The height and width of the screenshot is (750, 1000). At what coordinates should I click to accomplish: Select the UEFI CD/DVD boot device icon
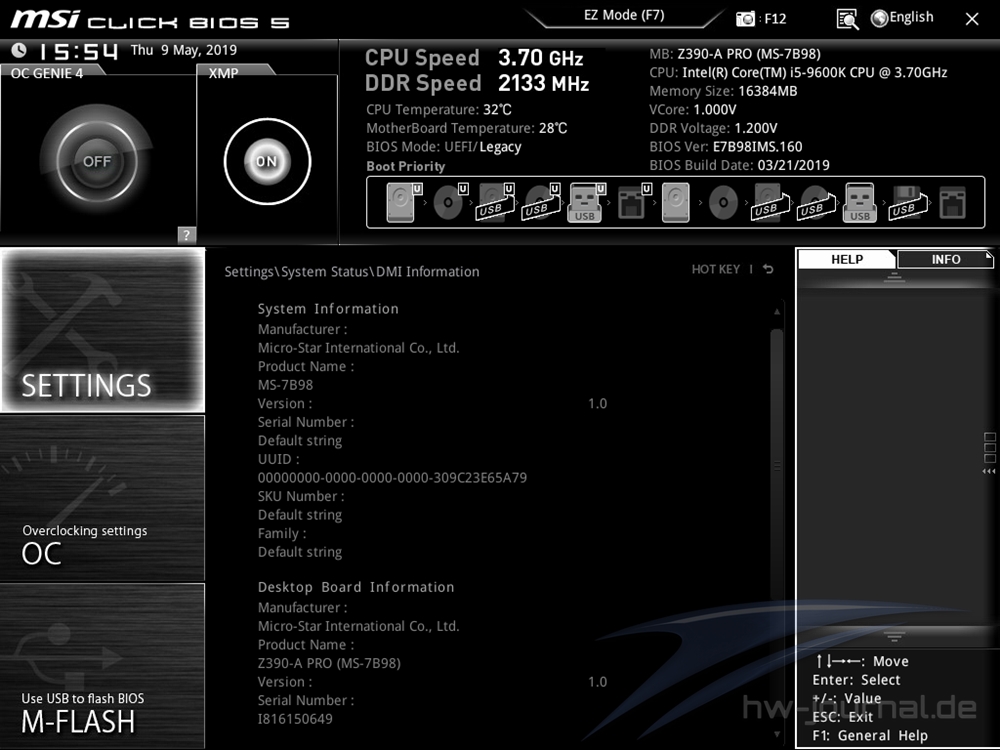point(450,202)
